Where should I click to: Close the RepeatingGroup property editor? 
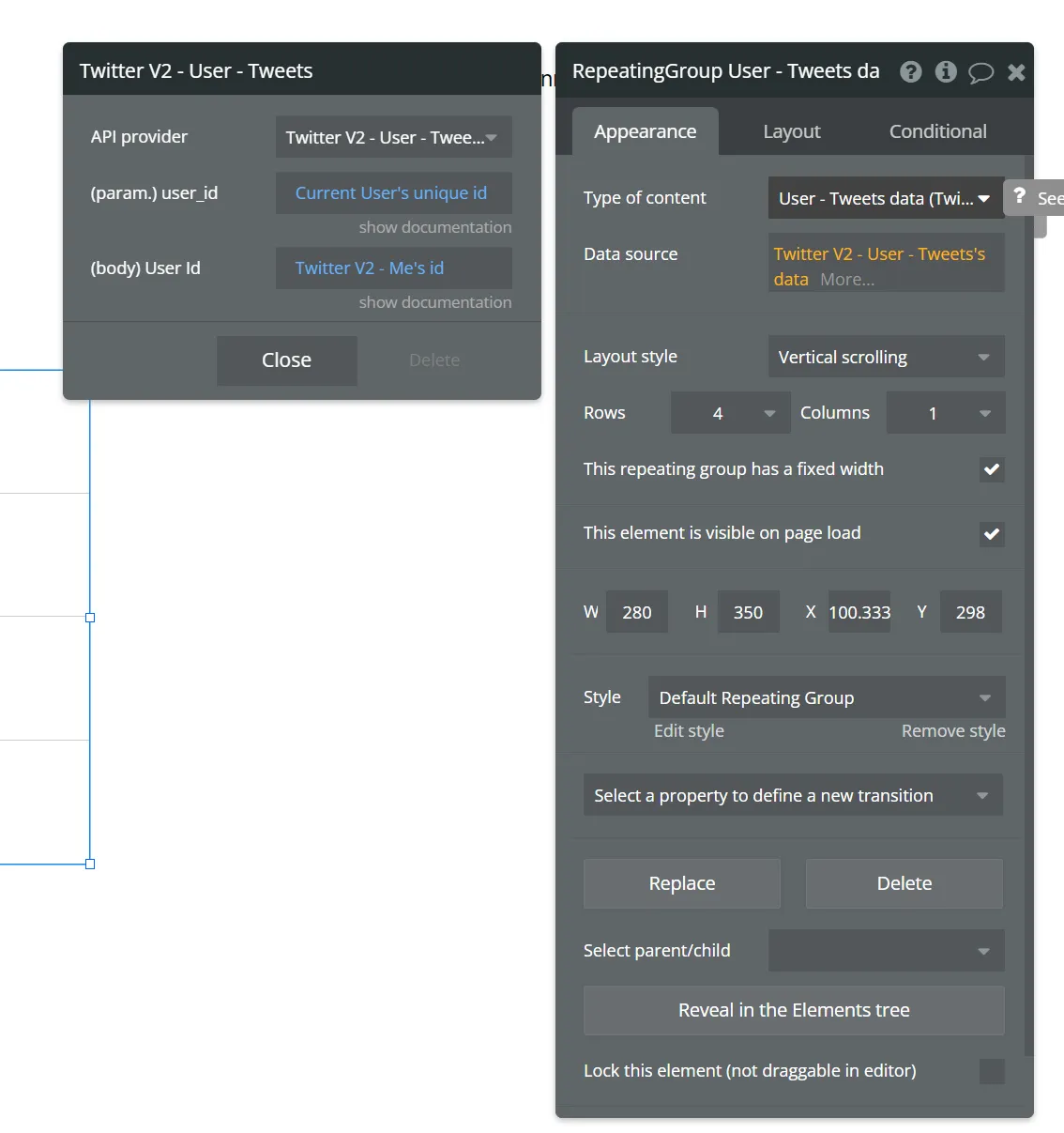point(1016,72)
